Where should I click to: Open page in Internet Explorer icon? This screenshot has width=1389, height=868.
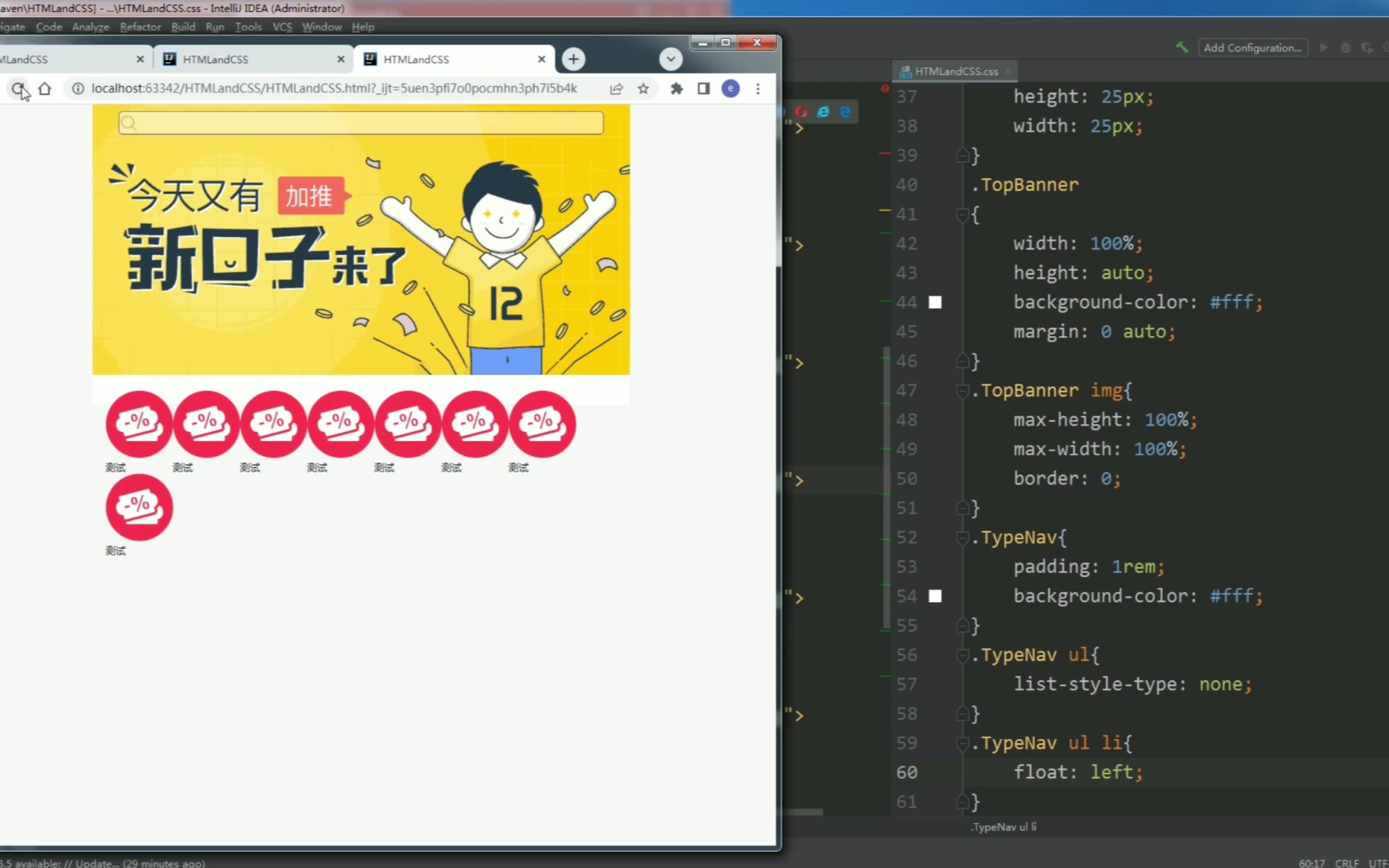(x=823, y=112)
